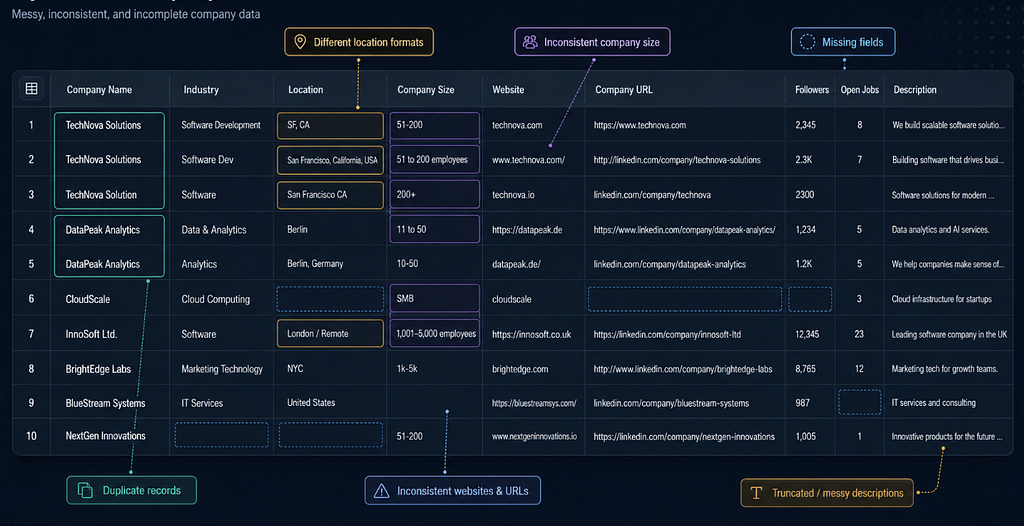Screen dimensions: 1024x526
Task: Open the https://bluestreamsys.com/ website link
Action: coord(534,403)
